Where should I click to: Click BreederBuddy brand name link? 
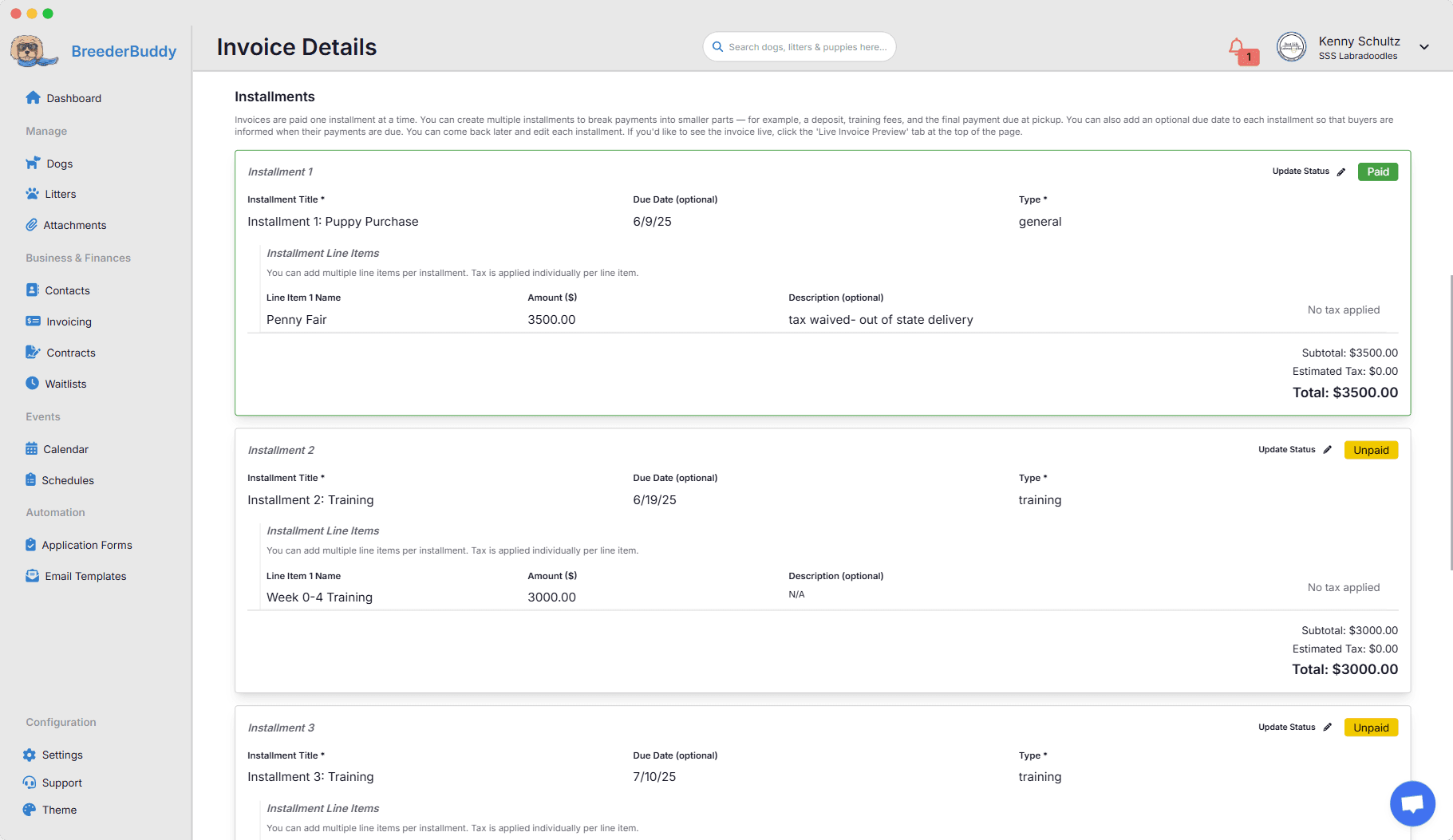click(x=124, y=51)
